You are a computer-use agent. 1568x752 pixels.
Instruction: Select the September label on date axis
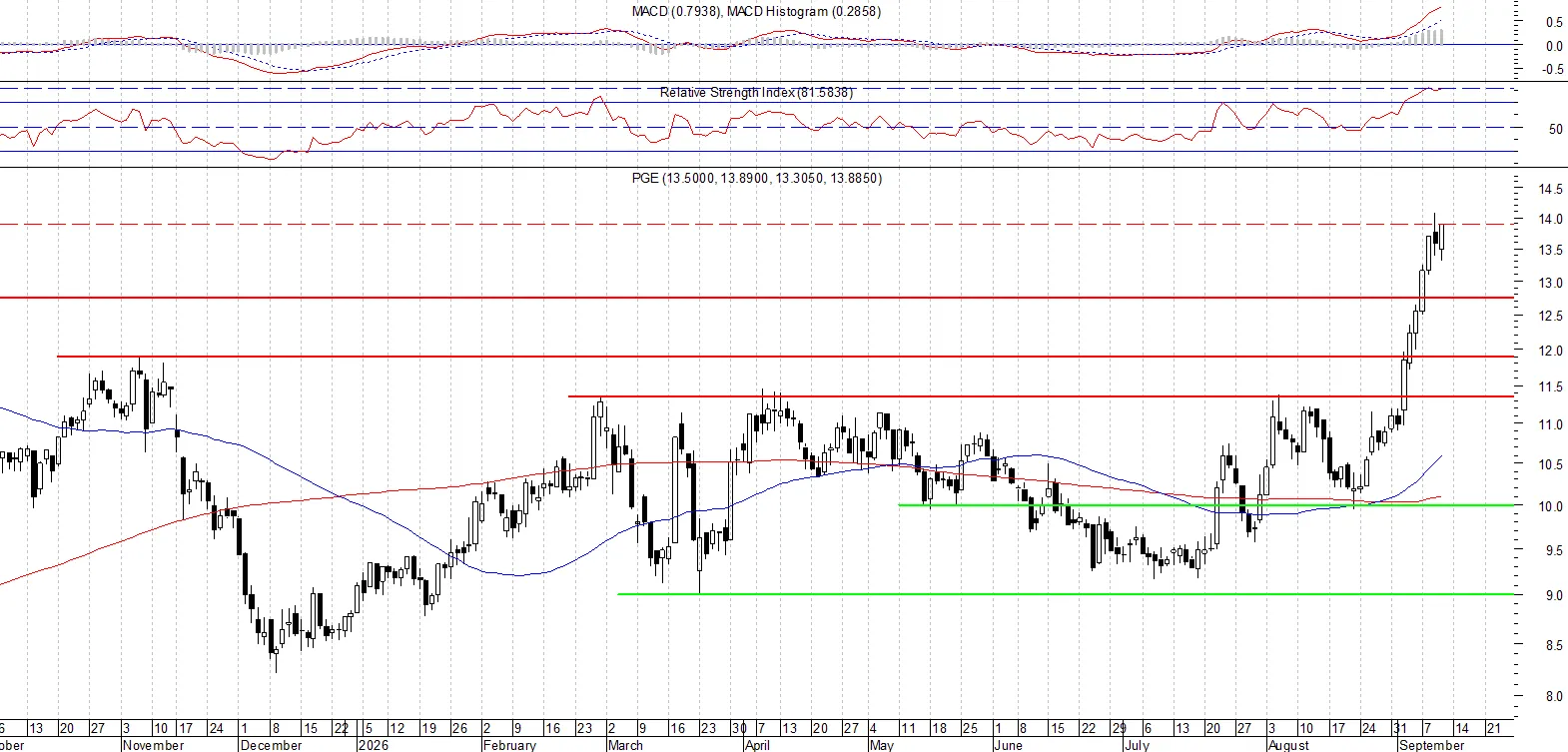1431,745
